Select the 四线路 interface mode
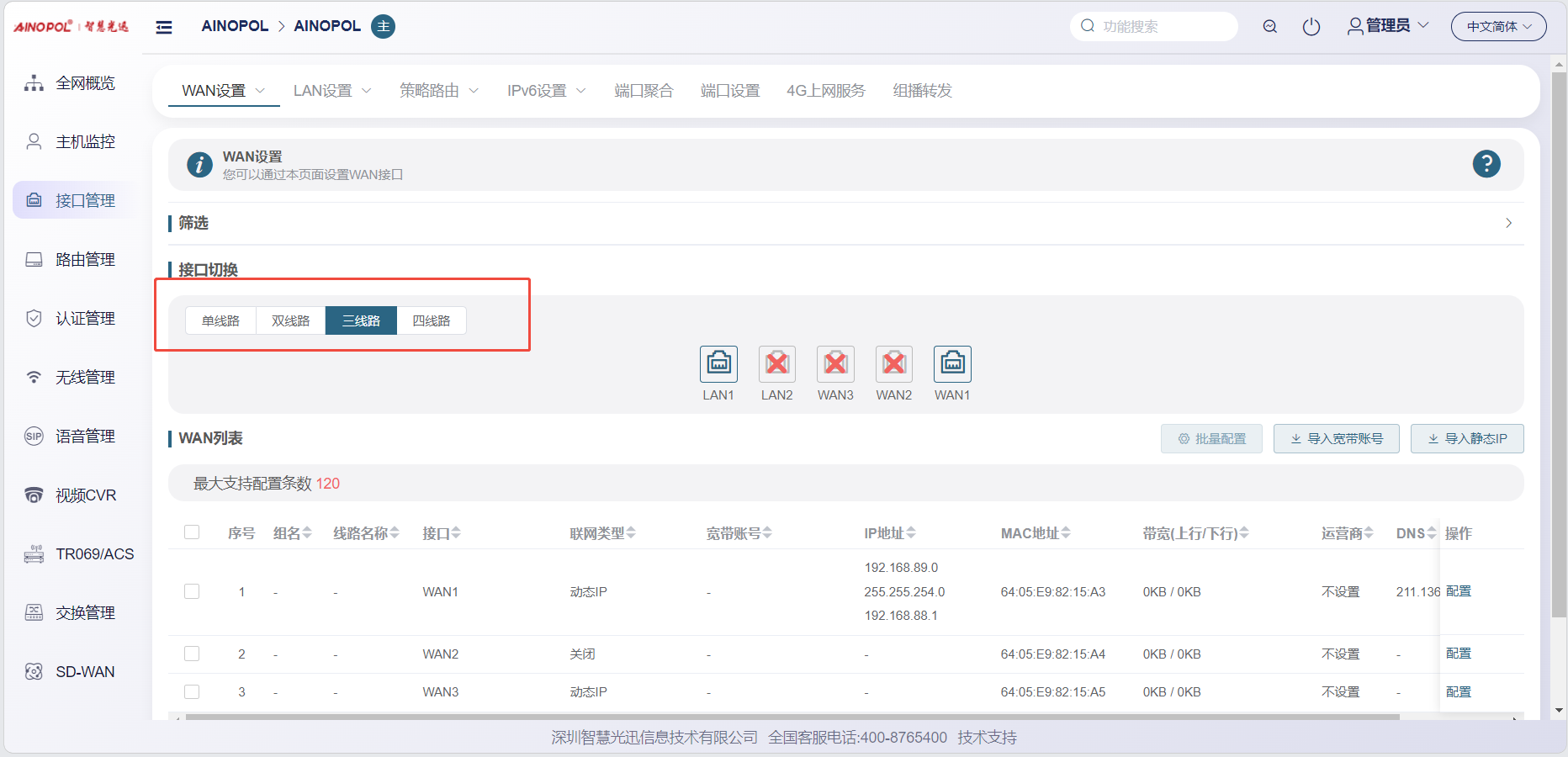Screen dimensions: 1568x757 431,320
